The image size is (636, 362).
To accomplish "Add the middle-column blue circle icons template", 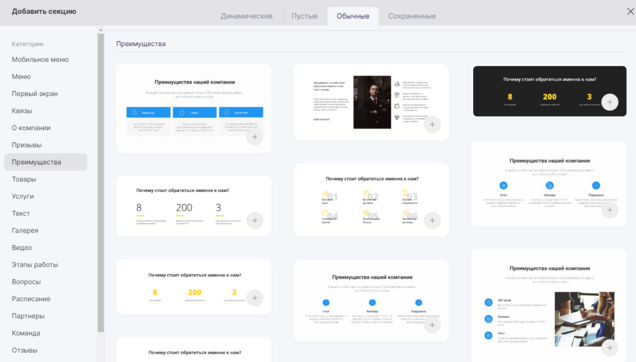I will coord(432,325).
